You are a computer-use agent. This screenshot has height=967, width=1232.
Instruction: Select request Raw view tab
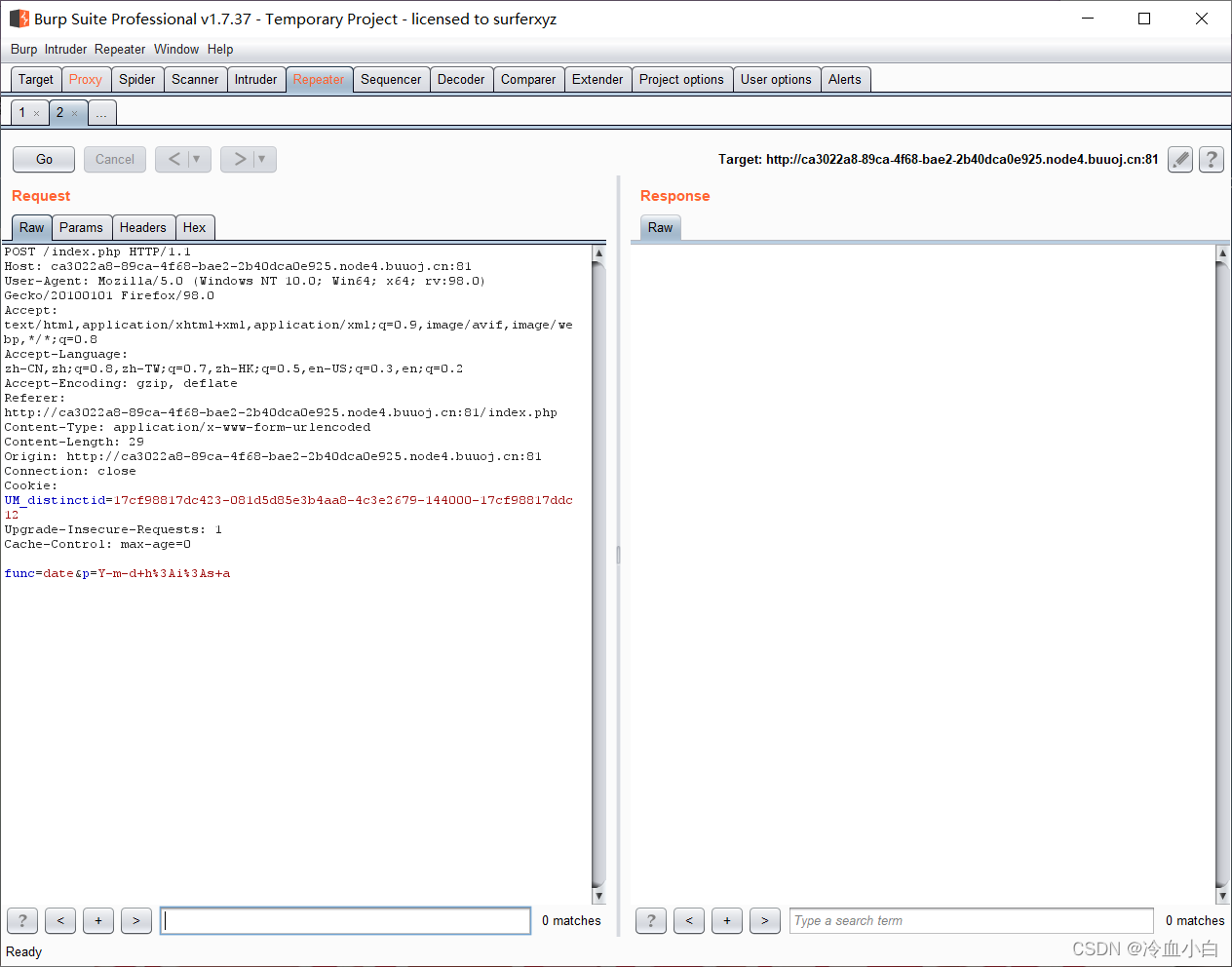click(32, 227)
